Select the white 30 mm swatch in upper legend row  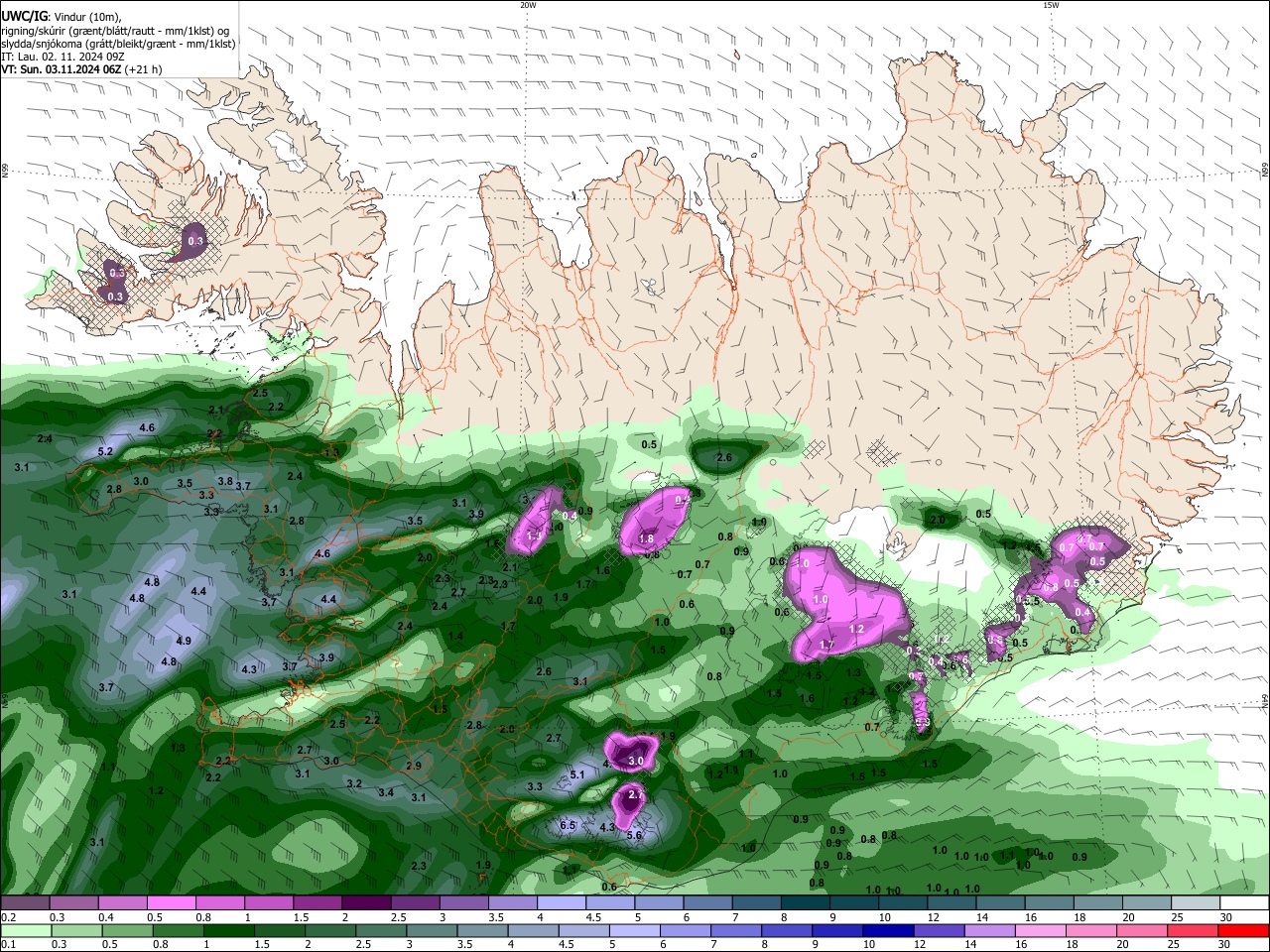coord(1244,903)
